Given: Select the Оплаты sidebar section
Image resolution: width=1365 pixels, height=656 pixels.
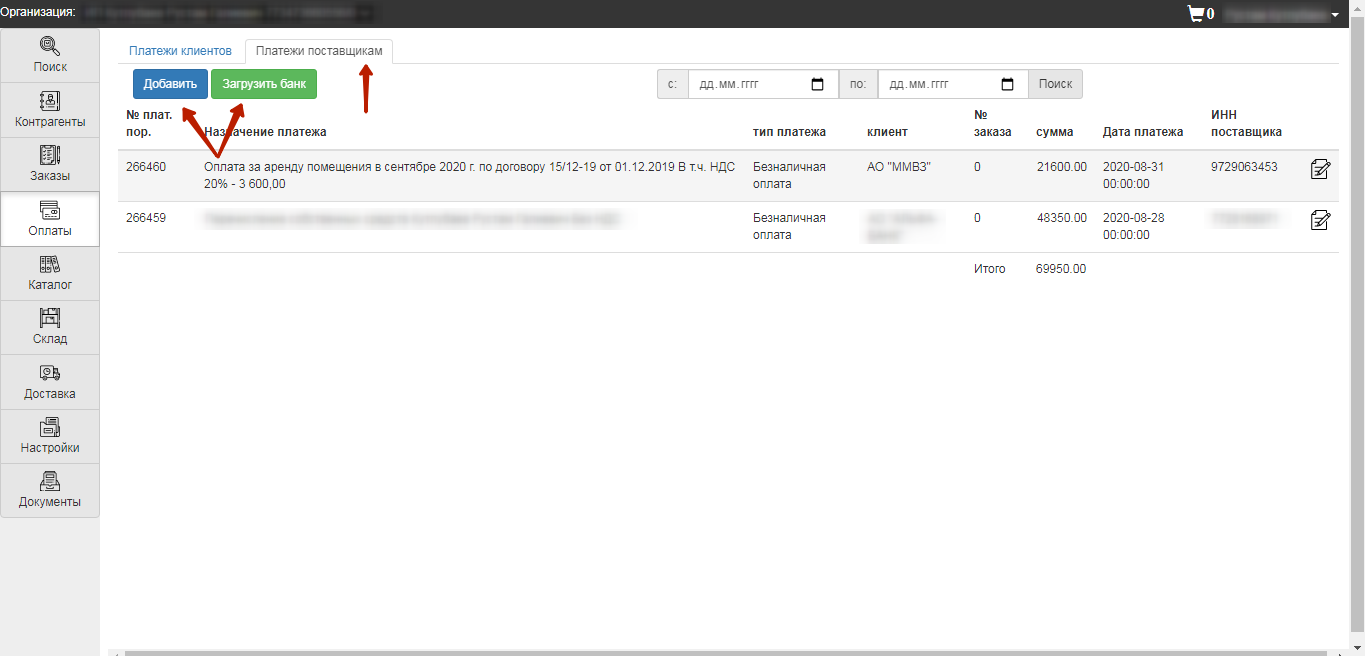Looking at the screenshot, I should click(x=50, y=219).
